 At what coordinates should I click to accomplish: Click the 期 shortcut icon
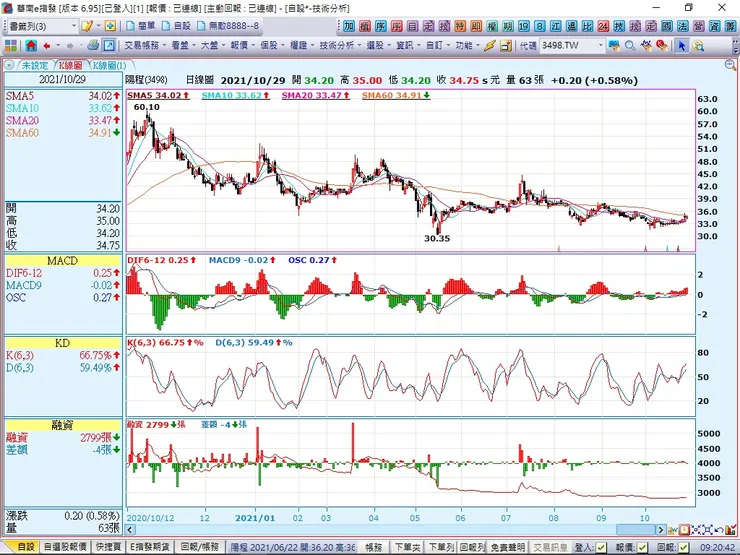tap(508, 26)
